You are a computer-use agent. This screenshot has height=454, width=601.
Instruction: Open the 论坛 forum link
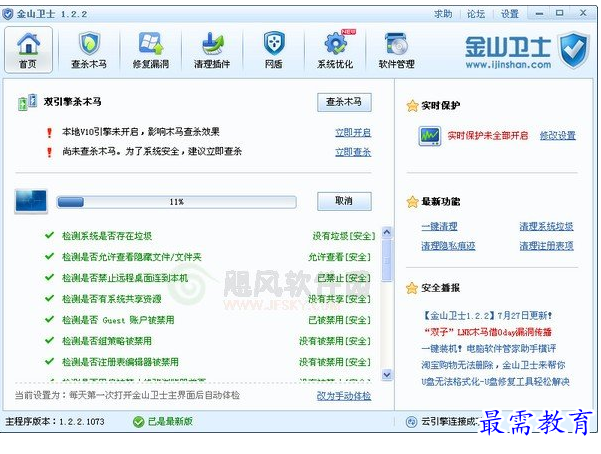[x=476, y=14]
